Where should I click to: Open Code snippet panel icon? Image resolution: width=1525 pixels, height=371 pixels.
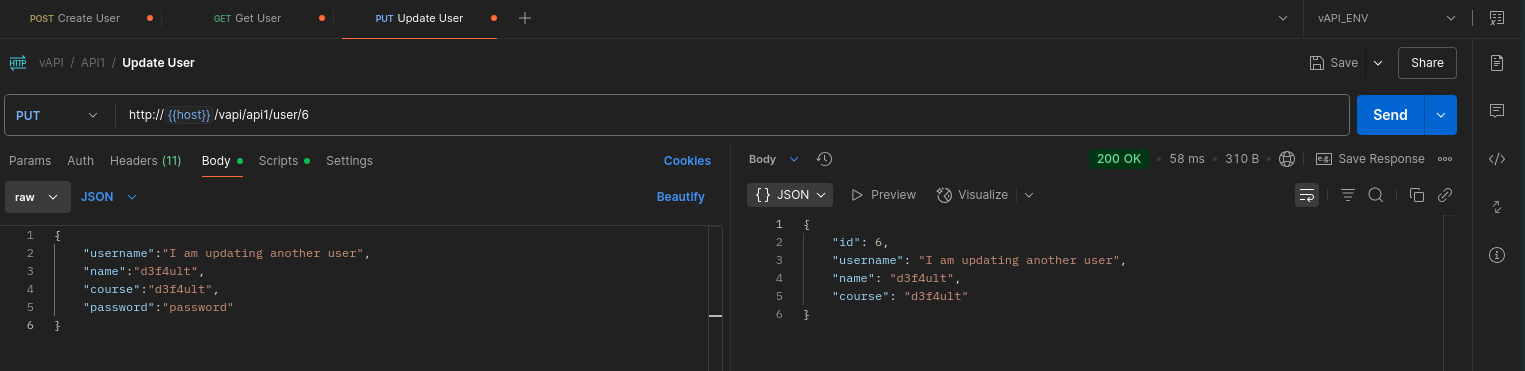click(x=1497, y=158)
